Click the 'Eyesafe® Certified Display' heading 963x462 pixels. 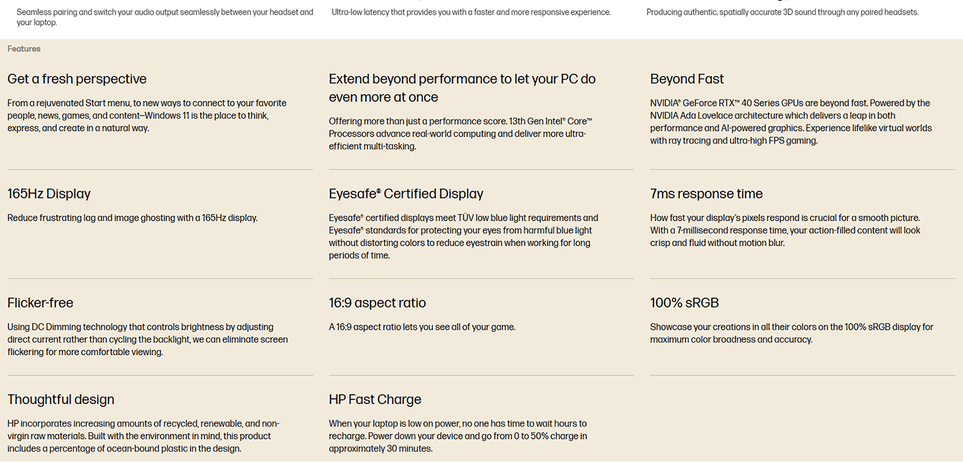coord(406,194)
